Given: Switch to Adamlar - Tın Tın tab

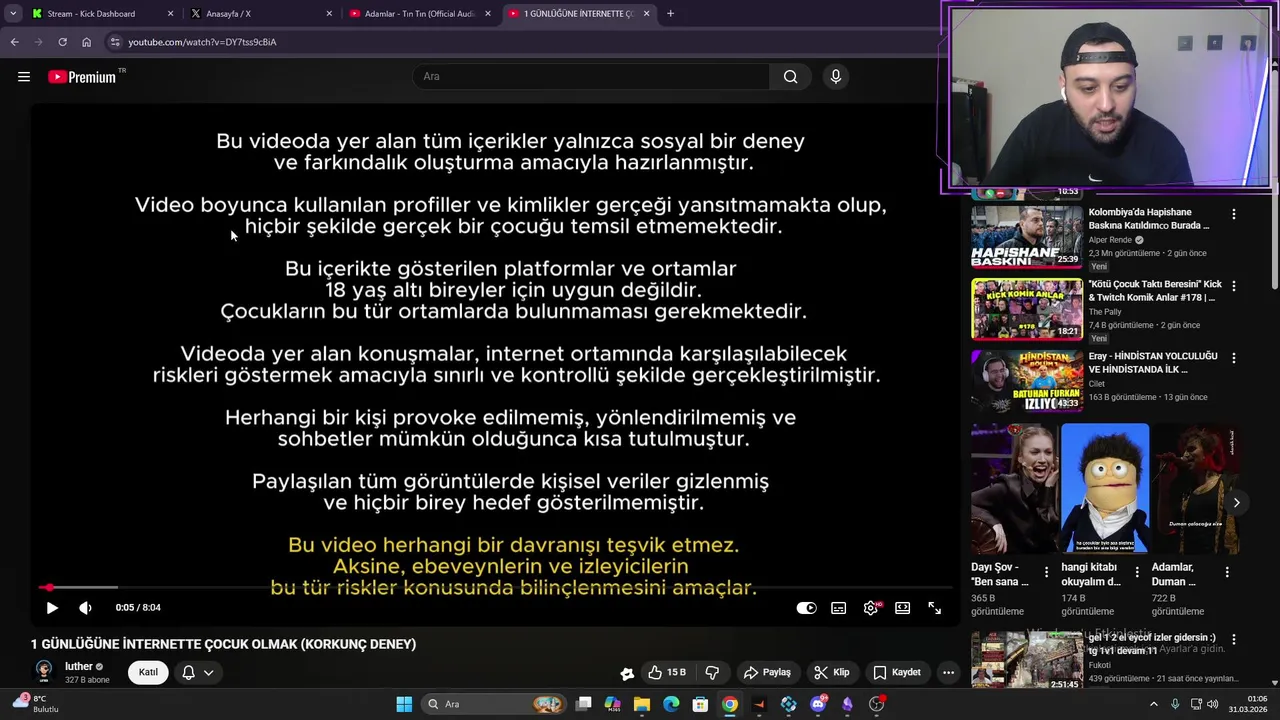Looking at the screenshot, I should (x=420, y=14).
